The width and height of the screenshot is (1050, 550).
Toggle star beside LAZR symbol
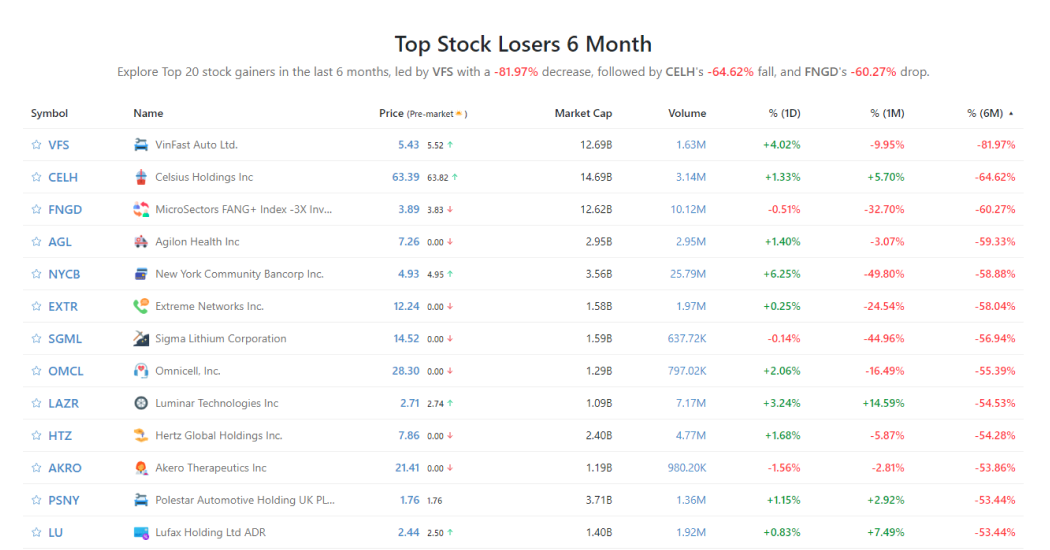coord(36,403)
